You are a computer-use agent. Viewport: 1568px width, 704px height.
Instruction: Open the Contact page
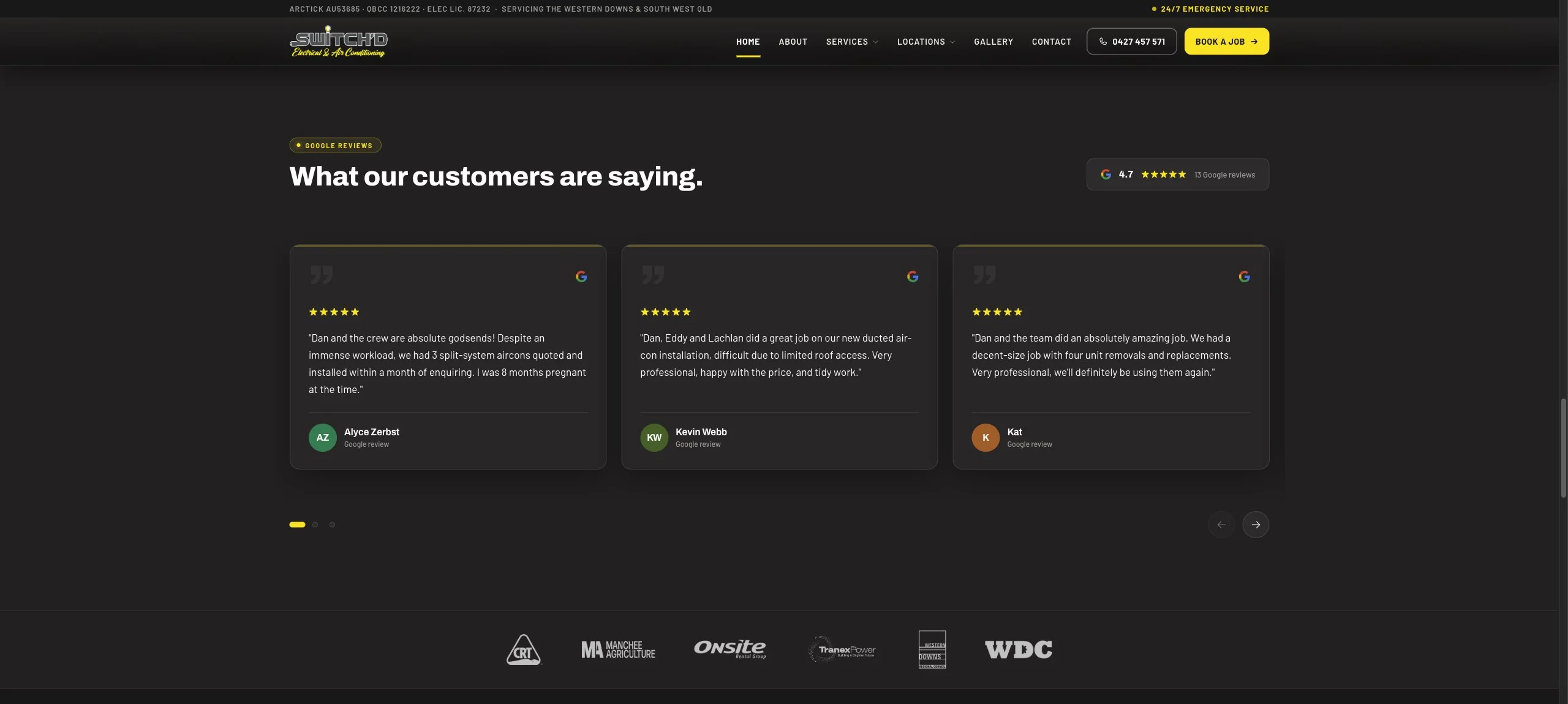pos(1052,42)
